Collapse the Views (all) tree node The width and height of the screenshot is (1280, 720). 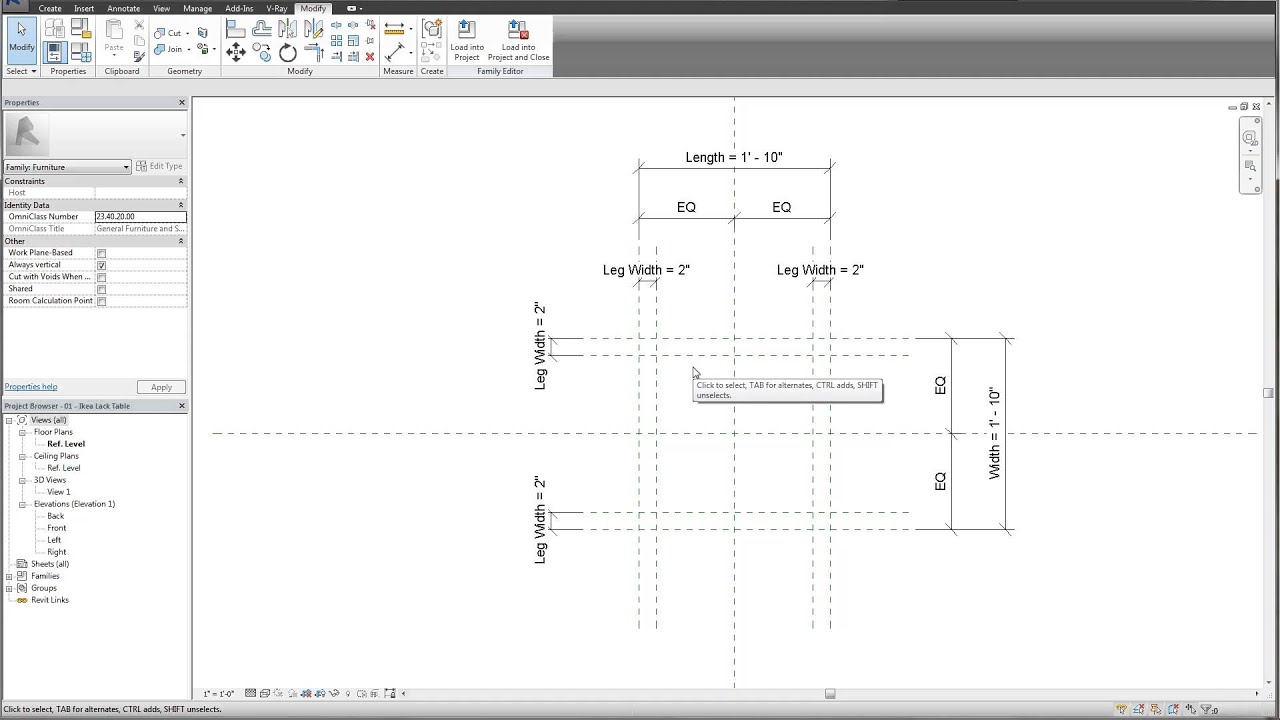10,419
